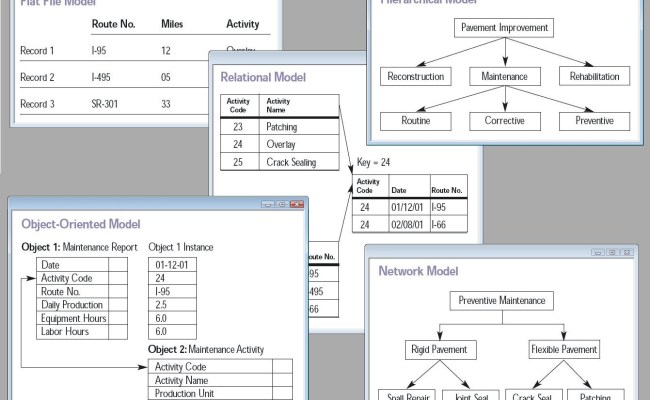Screen dimensions: 650x400
Task: Click the 01-12-01 instance value
Action: click(172, 264)
